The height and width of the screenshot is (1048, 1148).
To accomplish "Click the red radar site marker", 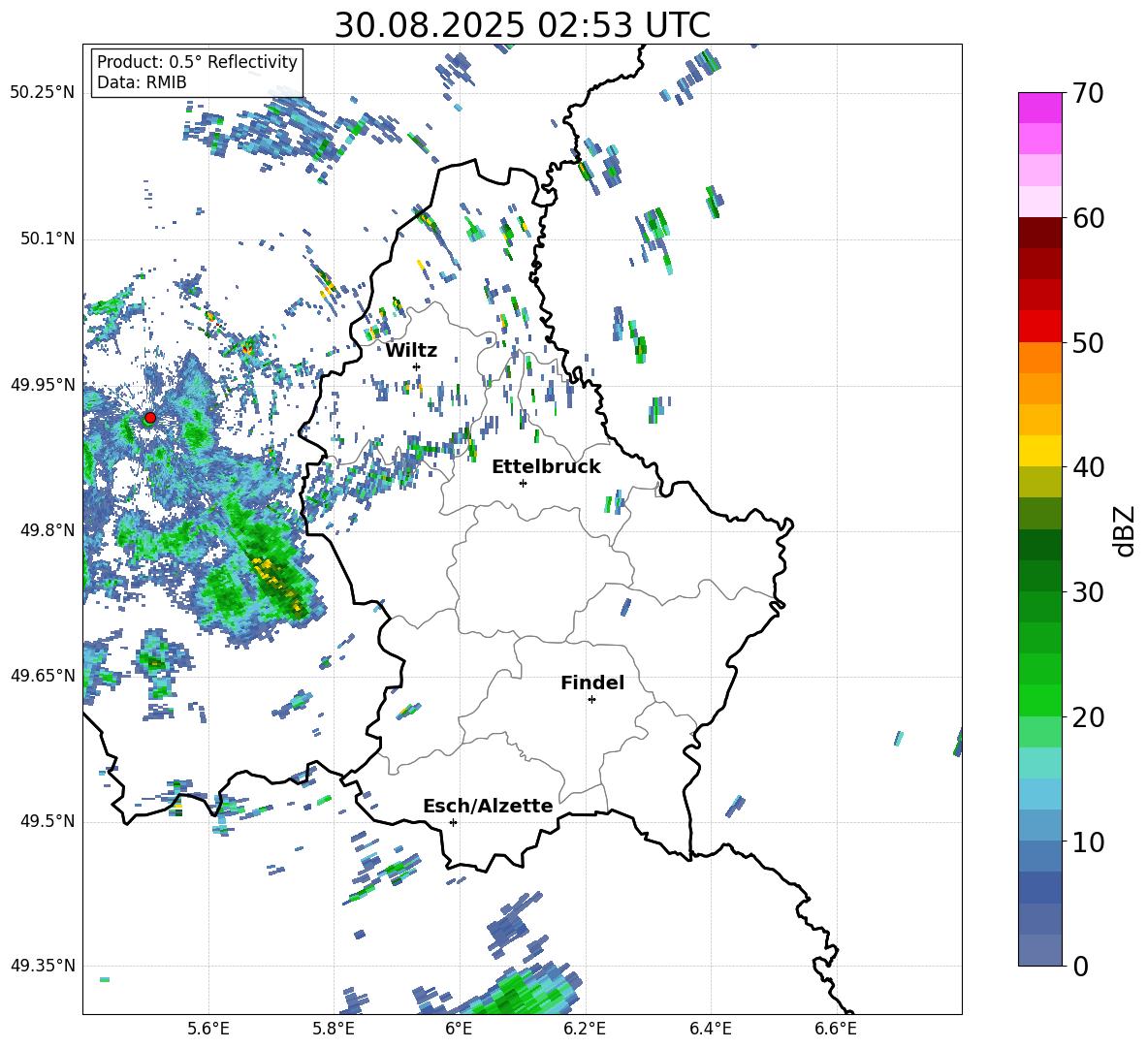I will (150, 418).
